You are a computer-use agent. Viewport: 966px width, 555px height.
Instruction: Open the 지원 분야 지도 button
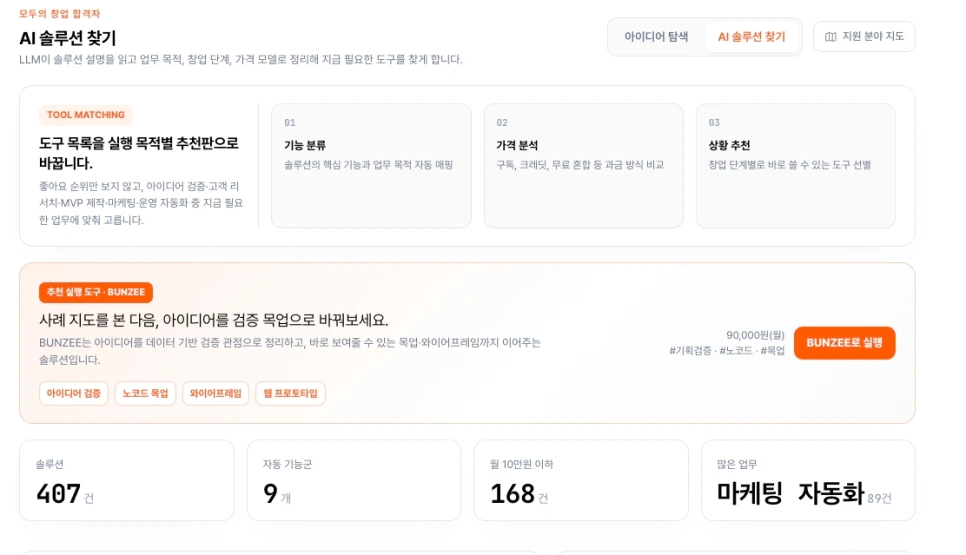coord(864,37)
